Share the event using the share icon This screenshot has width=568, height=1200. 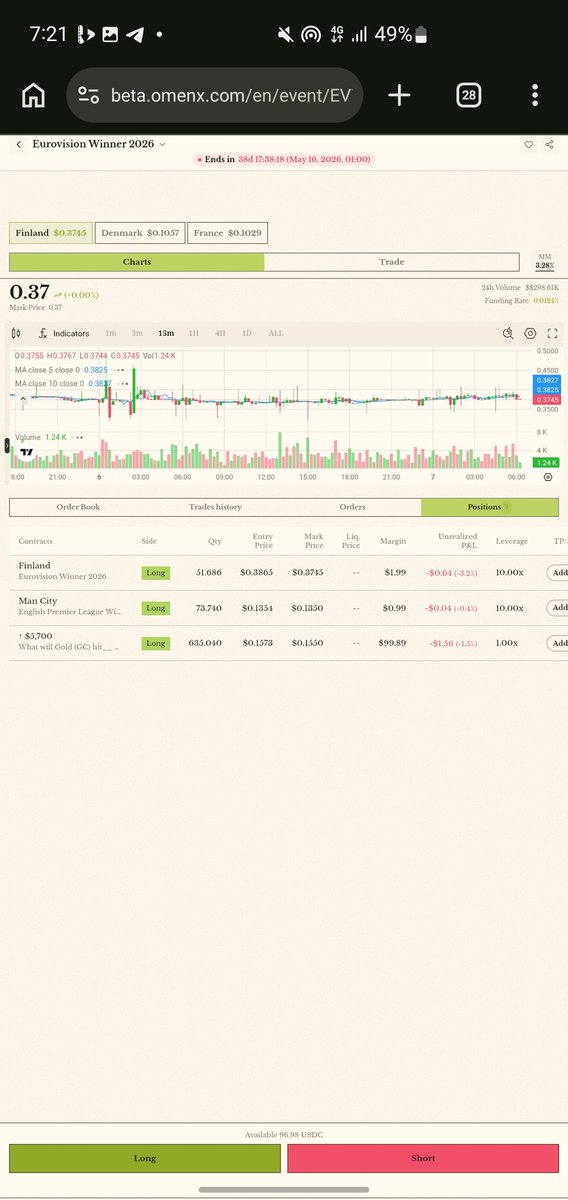point(550,144)
